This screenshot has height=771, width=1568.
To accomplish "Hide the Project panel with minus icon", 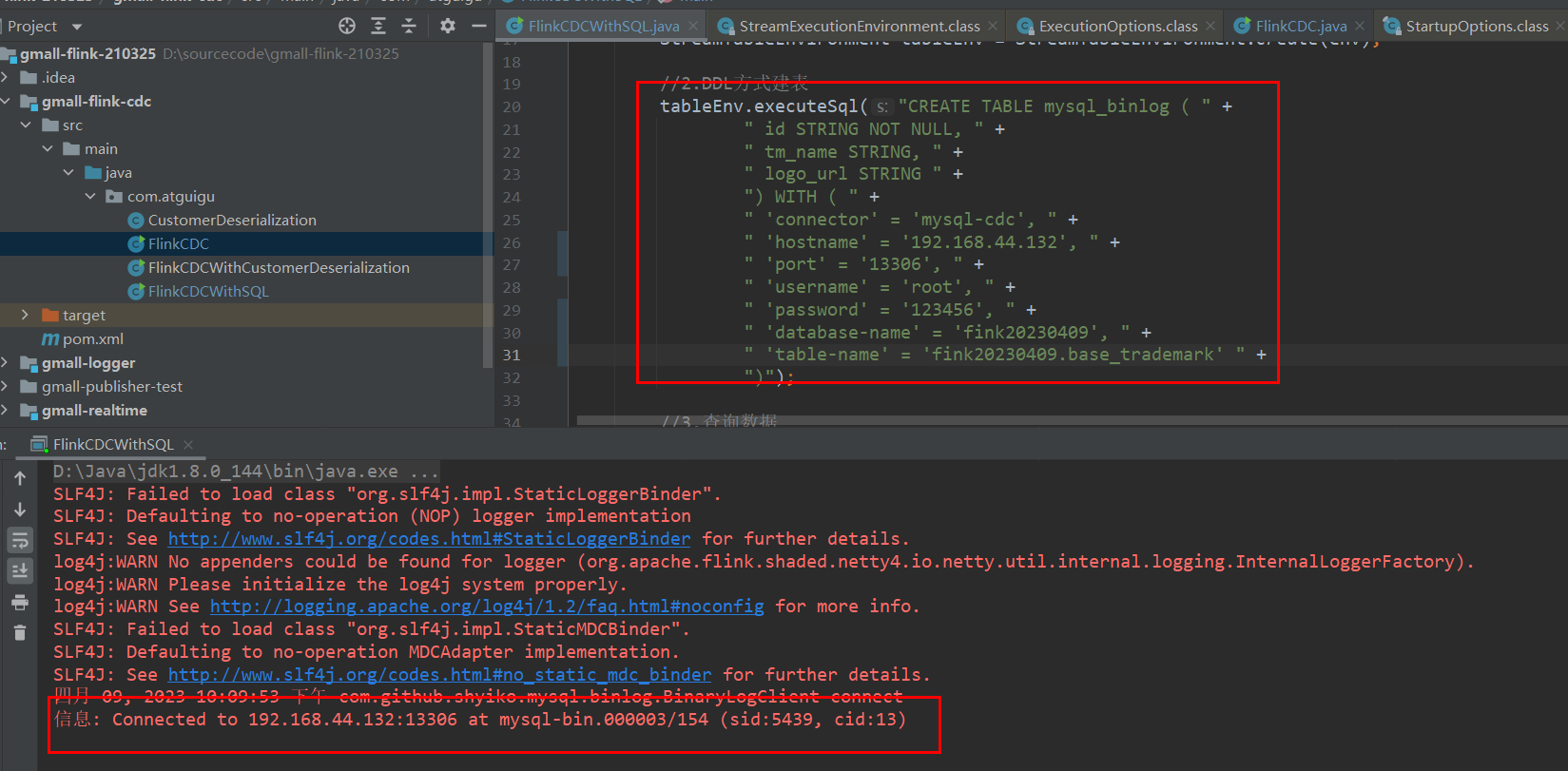I will tap(479, 26).
